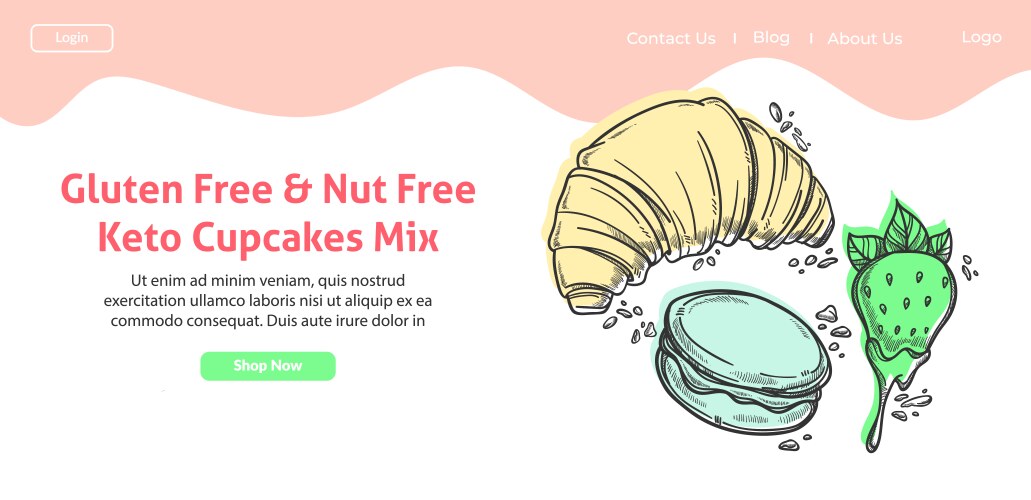Click the lorem ipsum description paragraph

(x=268, y=301)
